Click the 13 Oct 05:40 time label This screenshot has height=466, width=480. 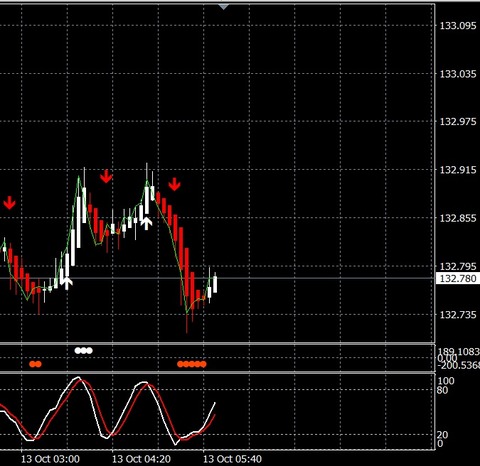(x=232, y=459)
